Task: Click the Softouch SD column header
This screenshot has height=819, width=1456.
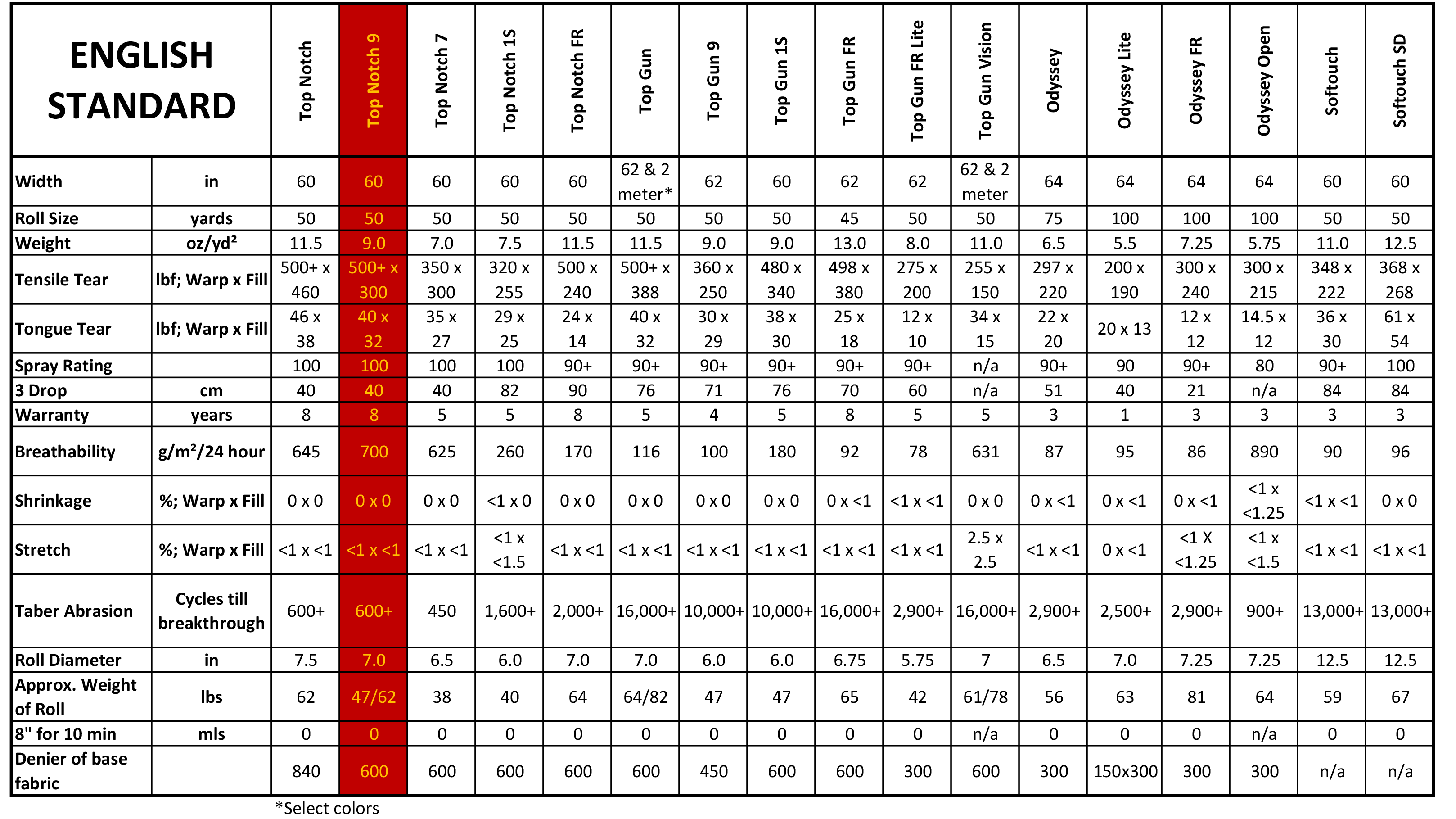Action: click(1399, 80)
